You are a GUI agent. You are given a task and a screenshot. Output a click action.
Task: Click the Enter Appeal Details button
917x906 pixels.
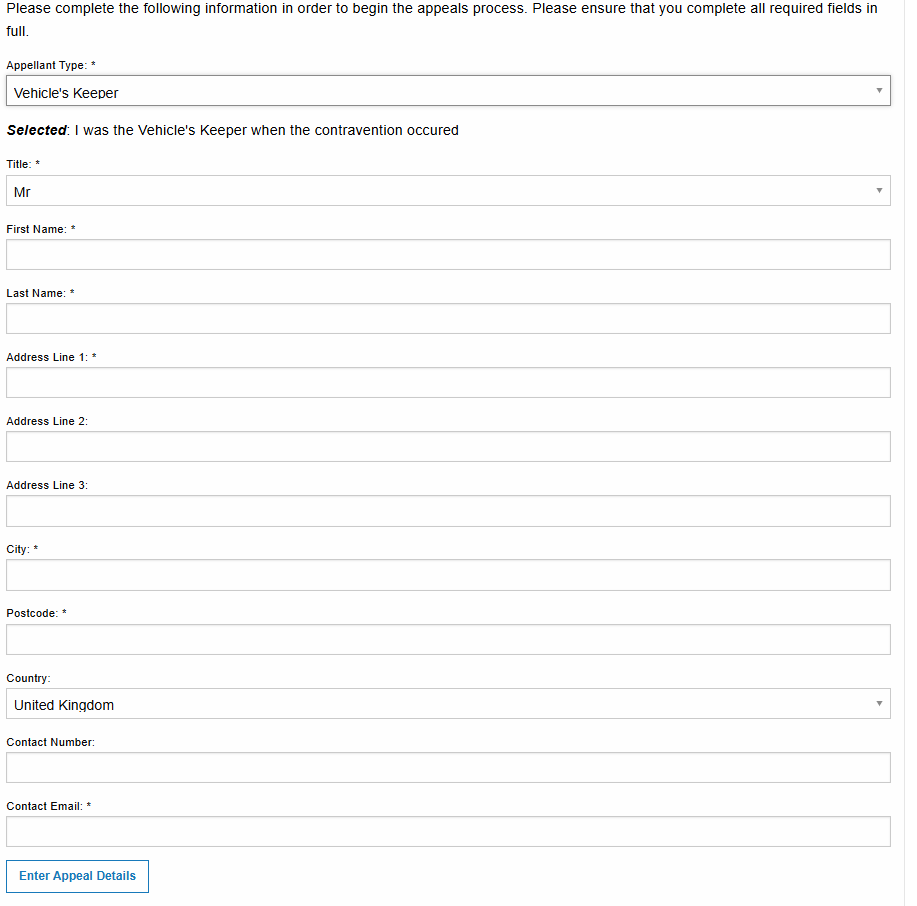[77, 876]
